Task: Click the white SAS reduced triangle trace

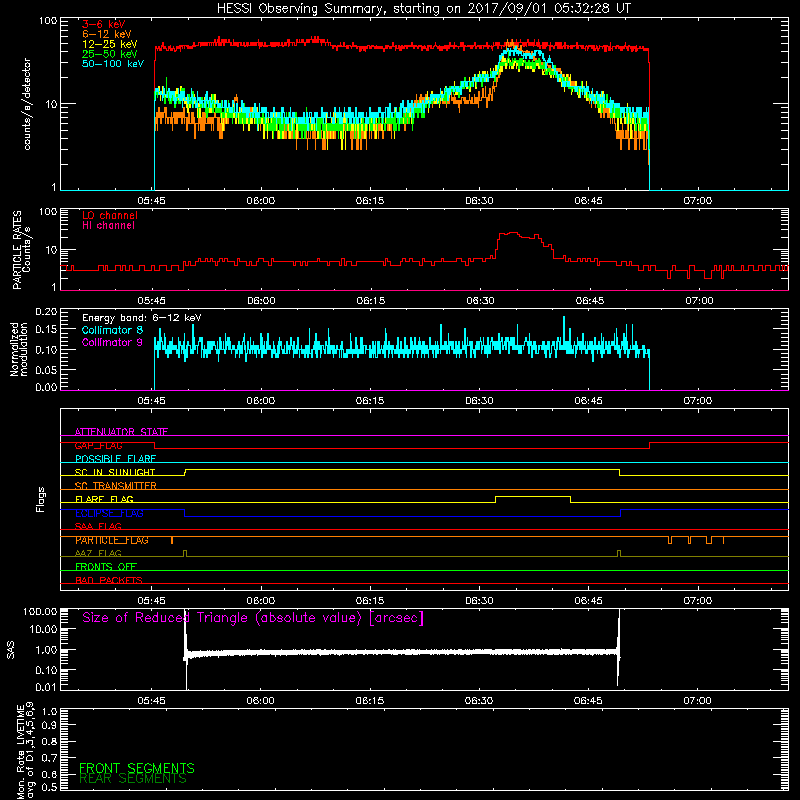Action: pos(402,653)
